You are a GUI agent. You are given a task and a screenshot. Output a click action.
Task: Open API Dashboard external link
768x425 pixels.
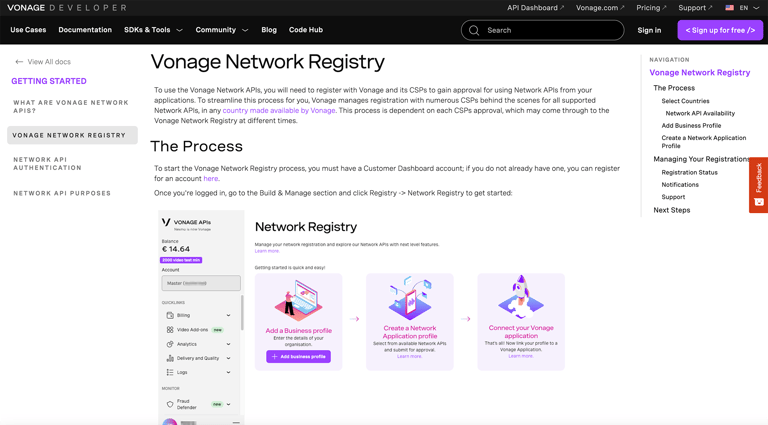click(535, 8)
